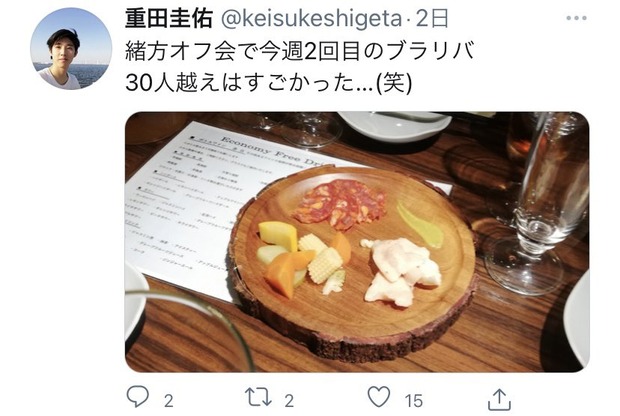This screenshot has width=620, height=416.
Task: Tap the green sauce smear on the wooden plate
Action: (420, 225)
